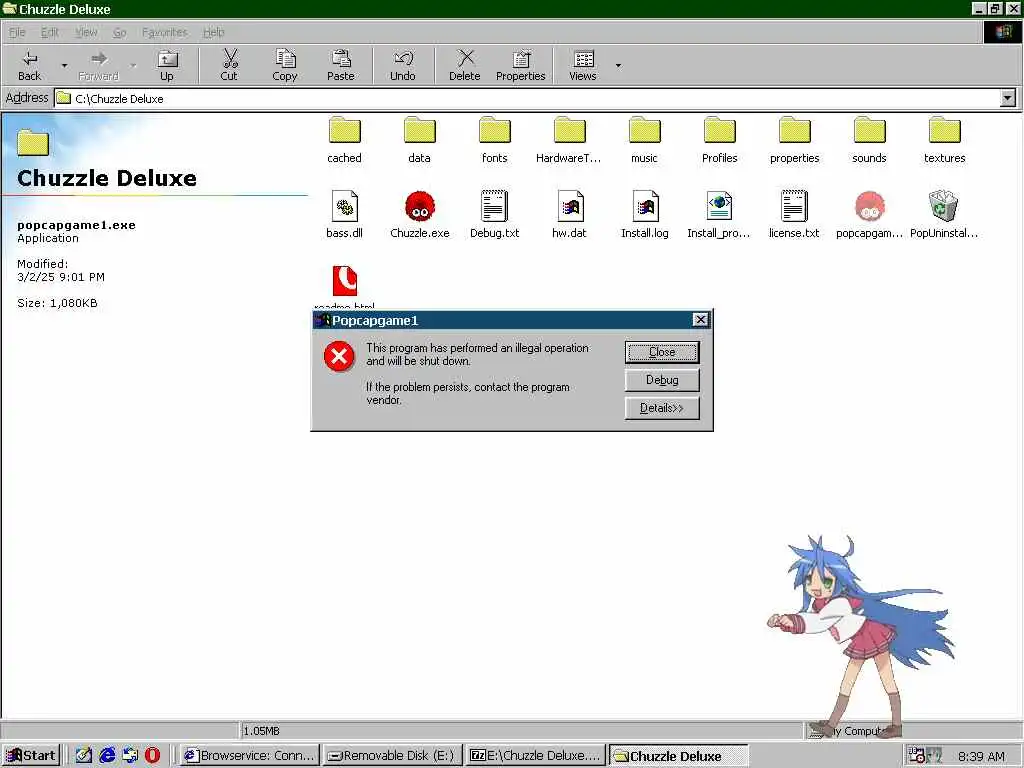Expand the Back history dropdown arrow
Image resolution: width=1024 pixels, height=768 pixels.
coord(64,65)
